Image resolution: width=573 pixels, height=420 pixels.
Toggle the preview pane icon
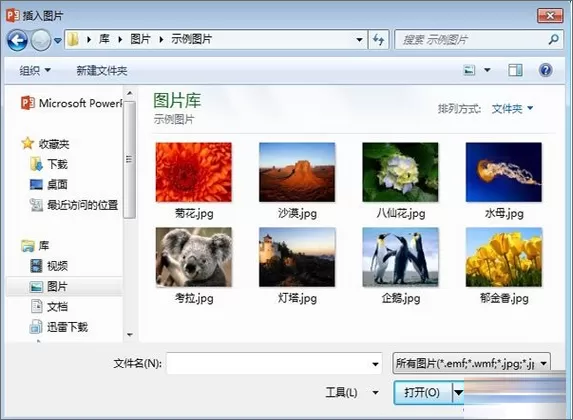[515, 70]
